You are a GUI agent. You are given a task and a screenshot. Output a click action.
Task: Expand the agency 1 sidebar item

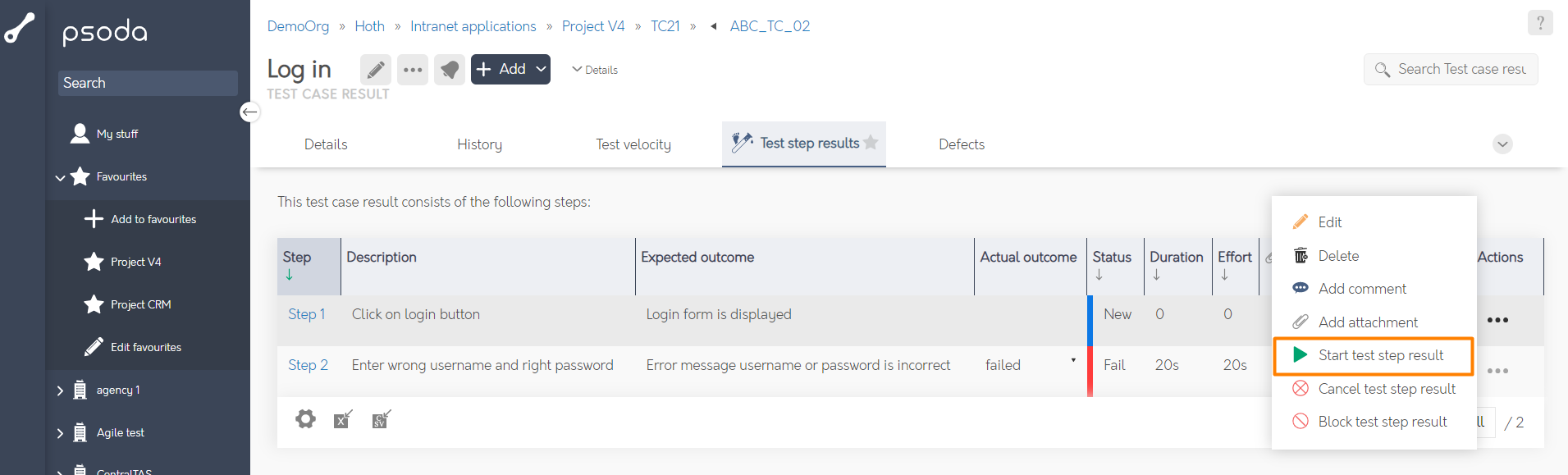[x=58, y=390]
